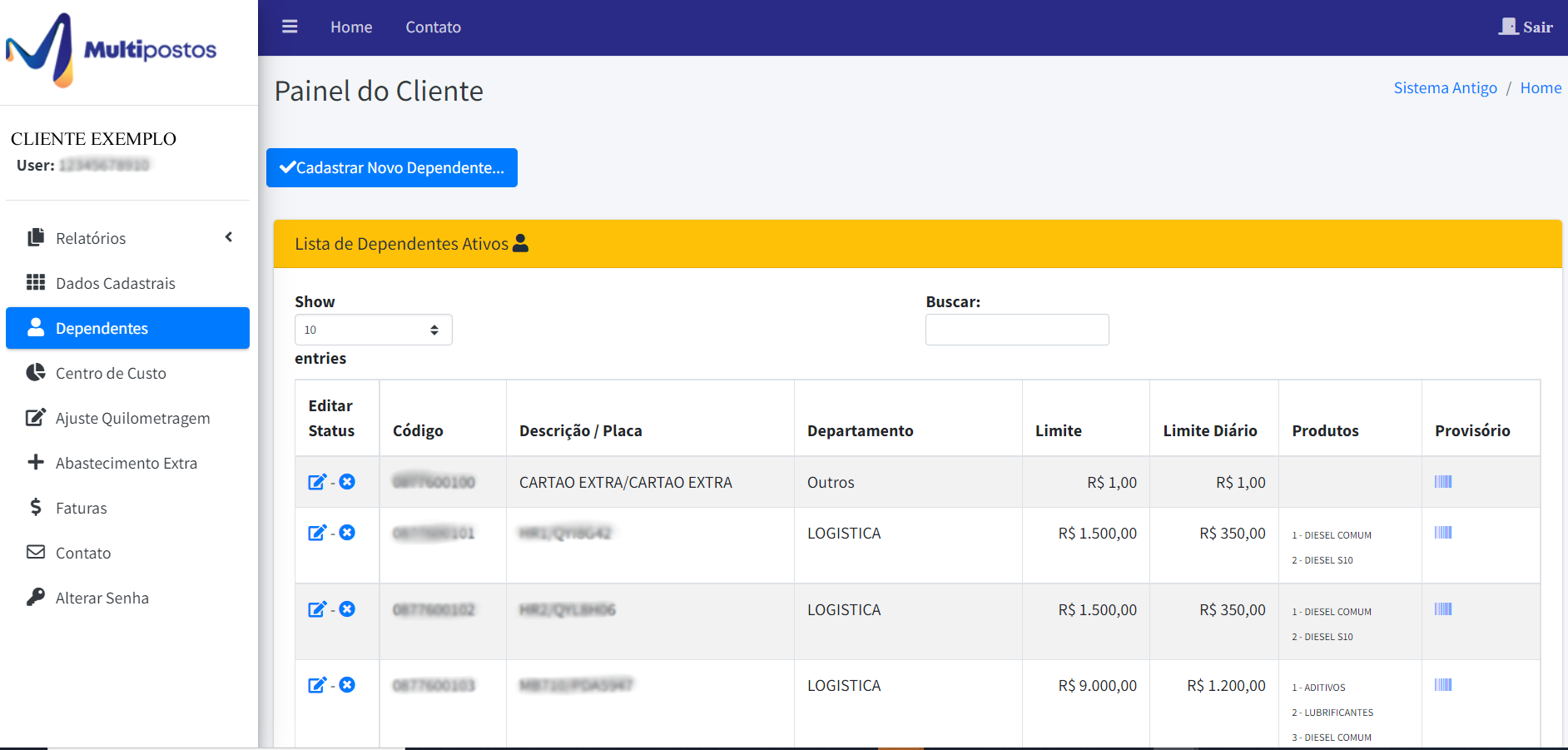Open Dados Cadastrais in sidebar
This screenshot has width=1568, height=750.
(x=127, y=283)
